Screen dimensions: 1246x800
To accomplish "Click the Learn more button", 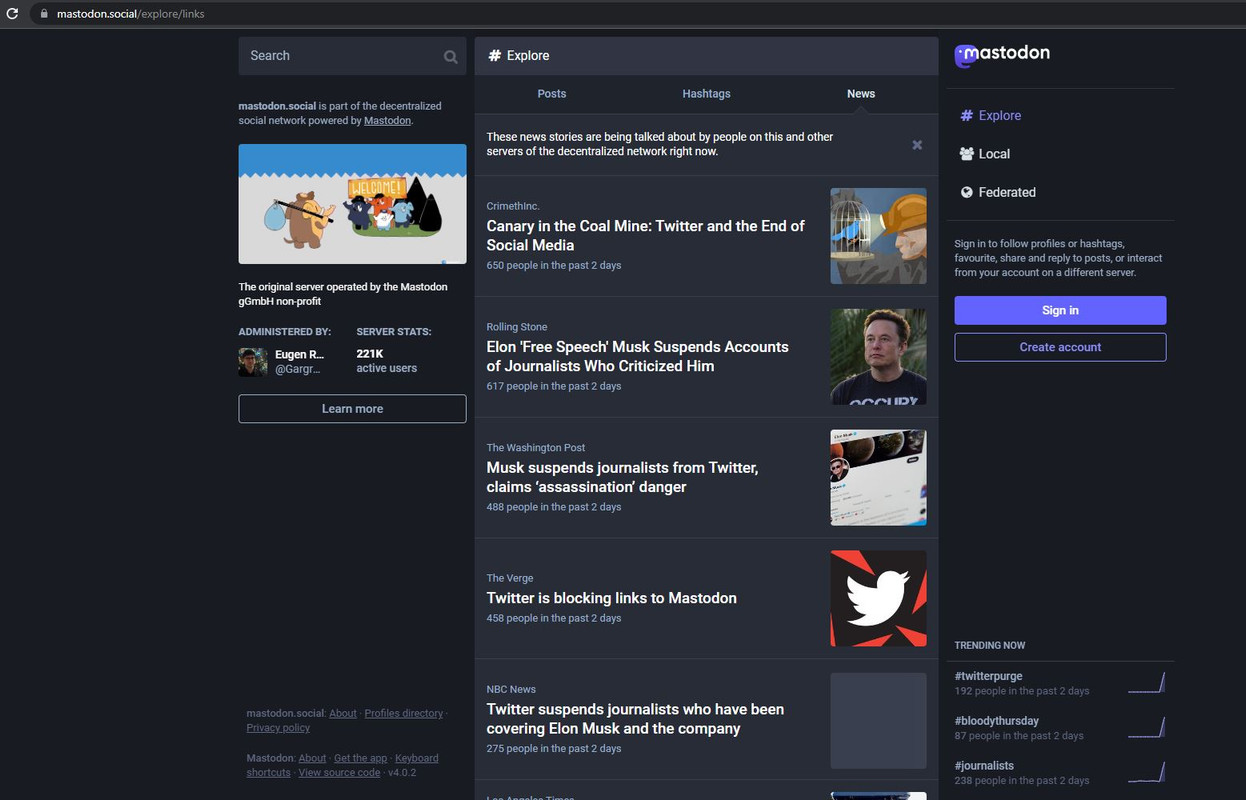I will (352, 409).
